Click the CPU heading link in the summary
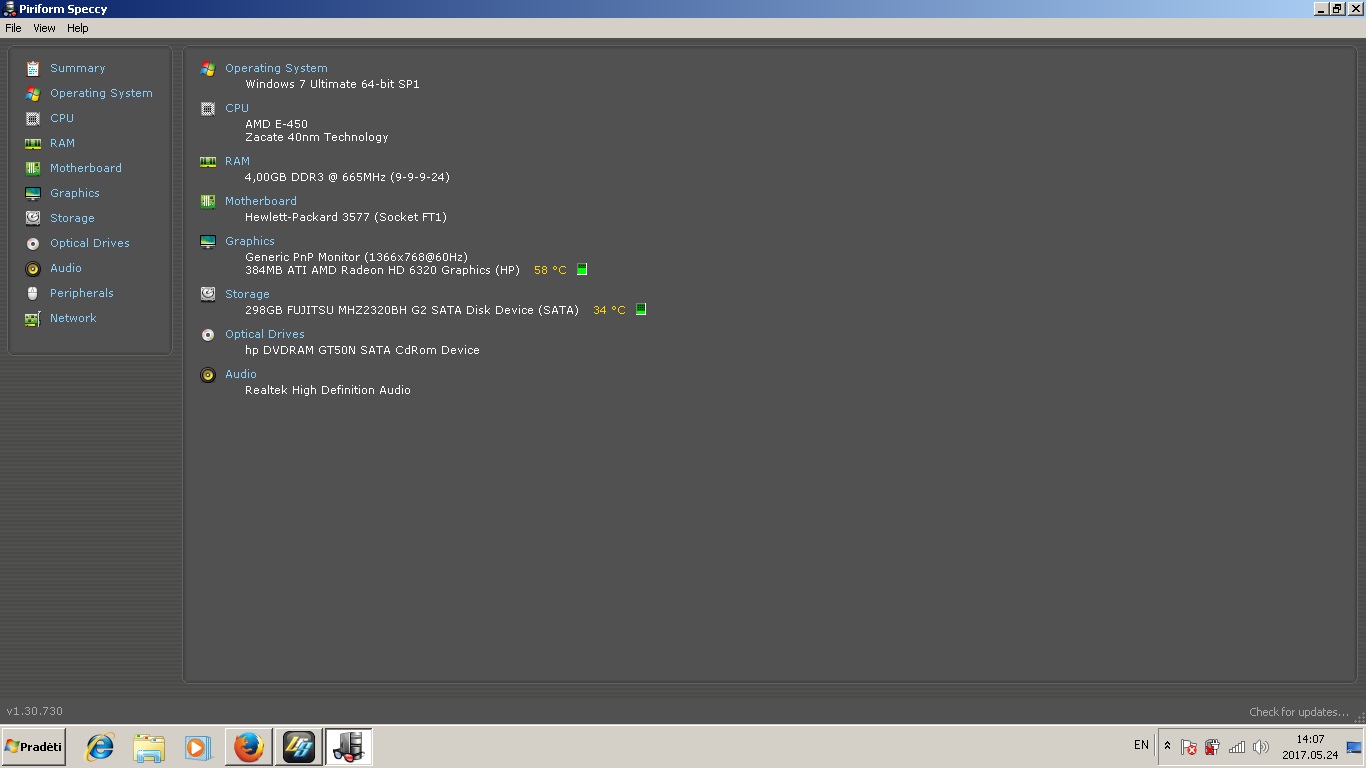The height and width of the screenshot is (768, 1366). [237, 108]
